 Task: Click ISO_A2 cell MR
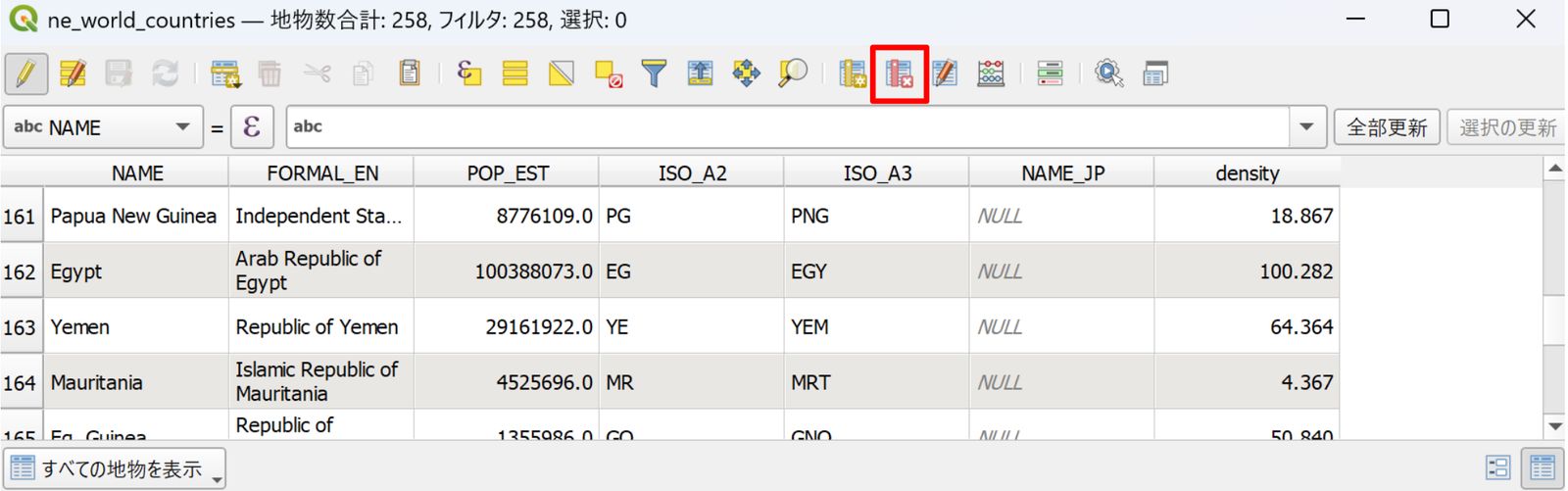[692, 383]
